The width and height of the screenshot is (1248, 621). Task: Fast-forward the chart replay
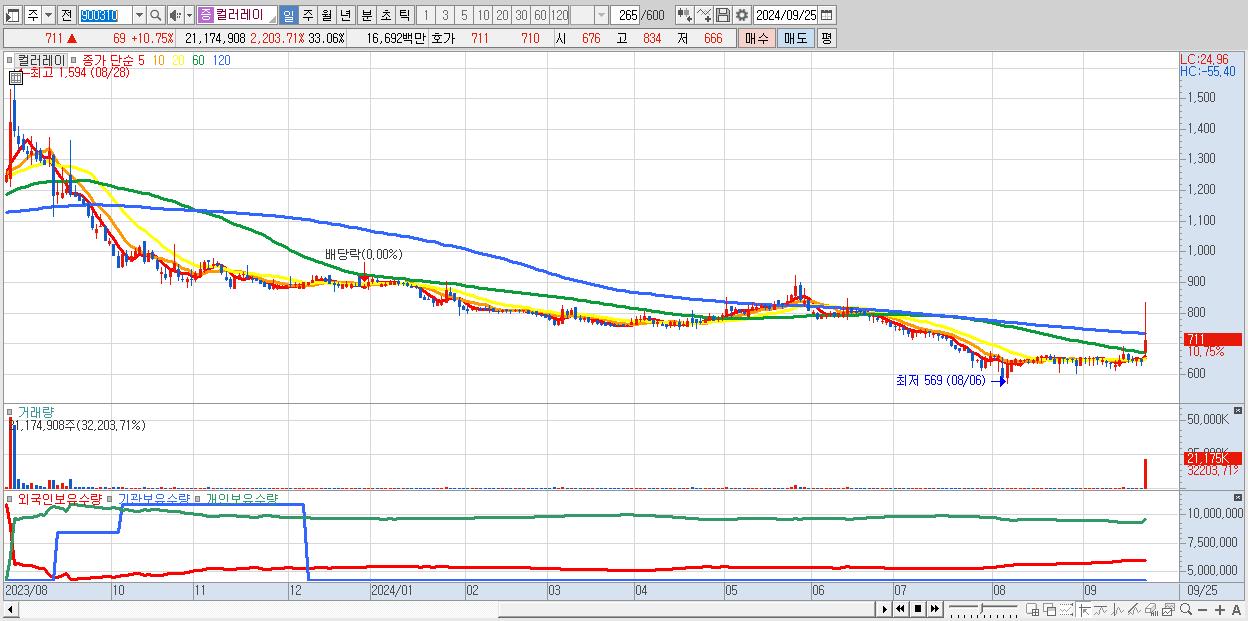click(934, 609)
